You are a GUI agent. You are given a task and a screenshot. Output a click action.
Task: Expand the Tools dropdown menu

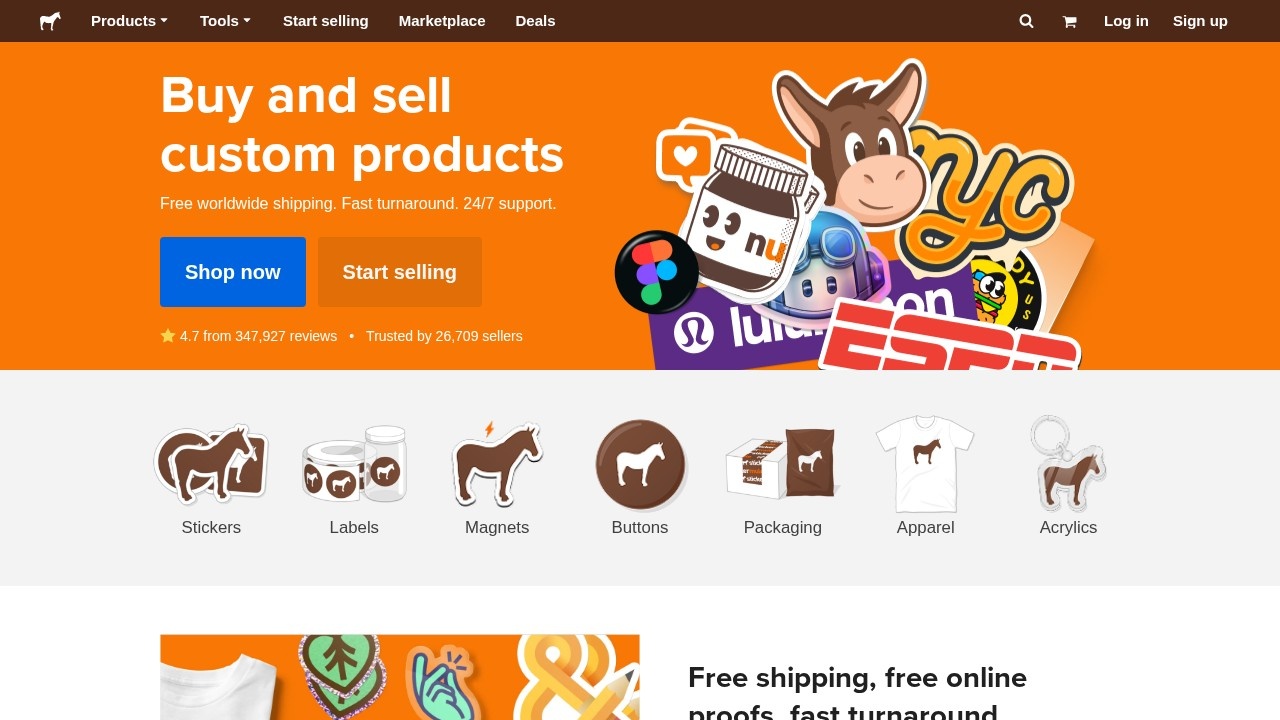tap(225, 21)
